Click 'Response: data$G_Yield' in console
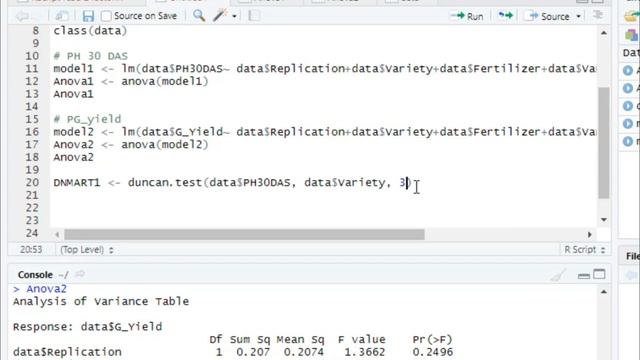The image size is (640, 360). (87, 327)
